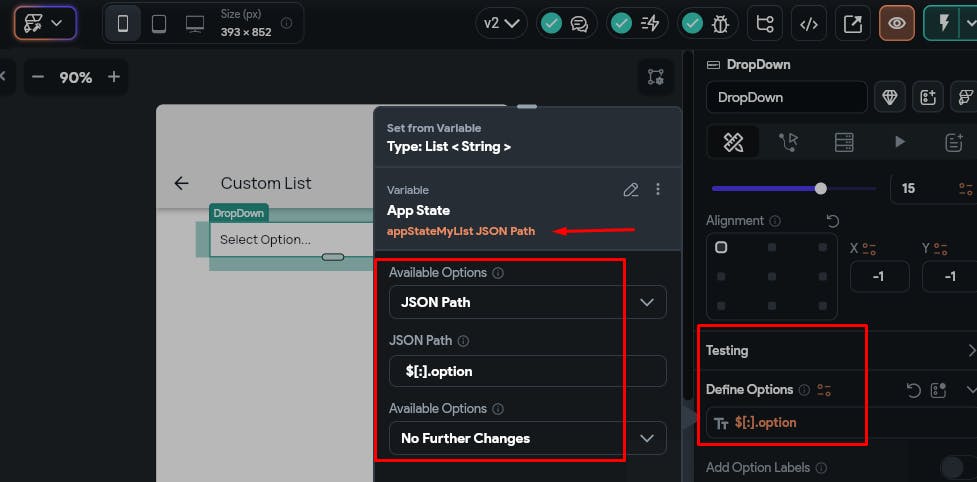Click the padding slider handle

tap(821, 188)
